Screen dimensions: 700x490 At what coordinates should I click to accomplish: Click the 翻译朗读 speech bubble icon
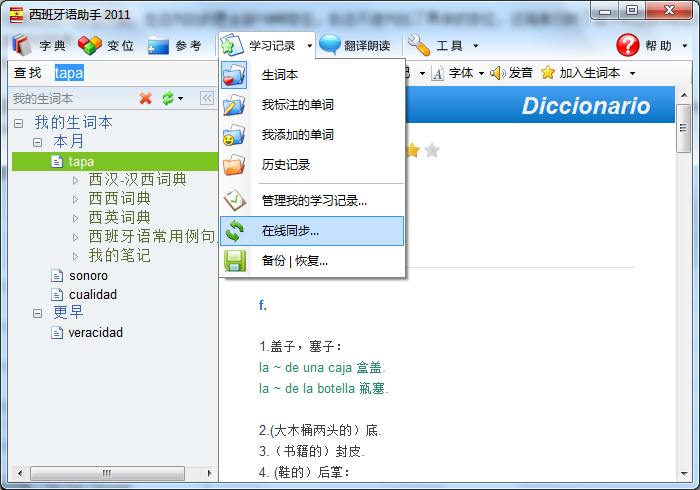pyautogui.click(x=330, y=45)
